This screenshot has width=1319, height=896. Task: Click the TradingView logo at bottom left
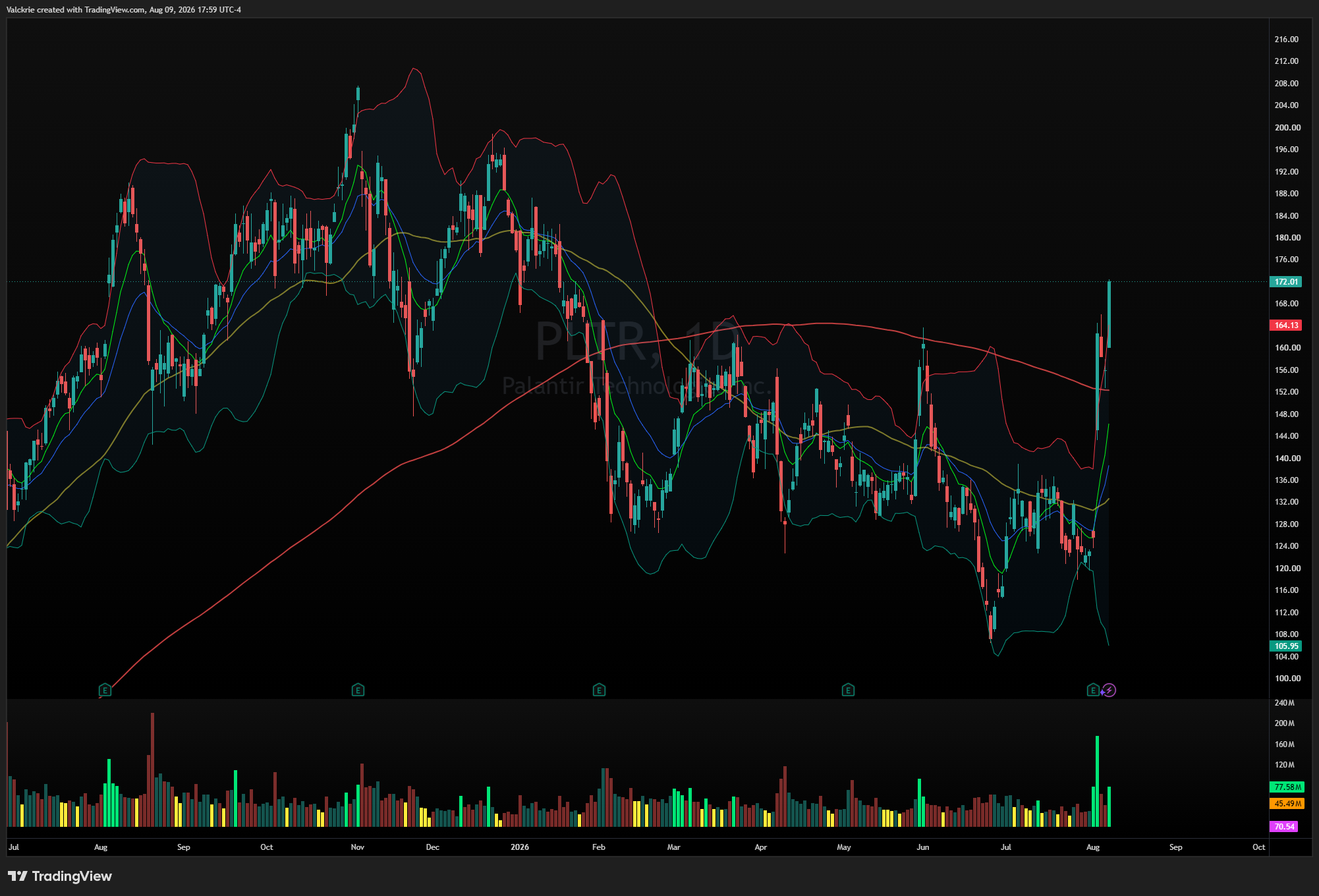click(x=60, y=876)
